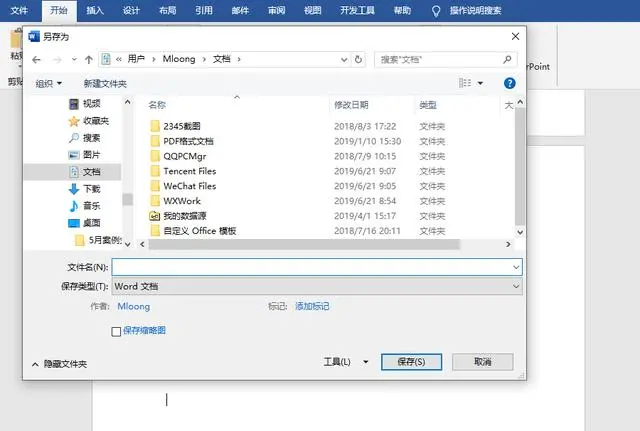Open 保存类型 Word 文档 dropdown
640x431 pixels.
point(317,287)
